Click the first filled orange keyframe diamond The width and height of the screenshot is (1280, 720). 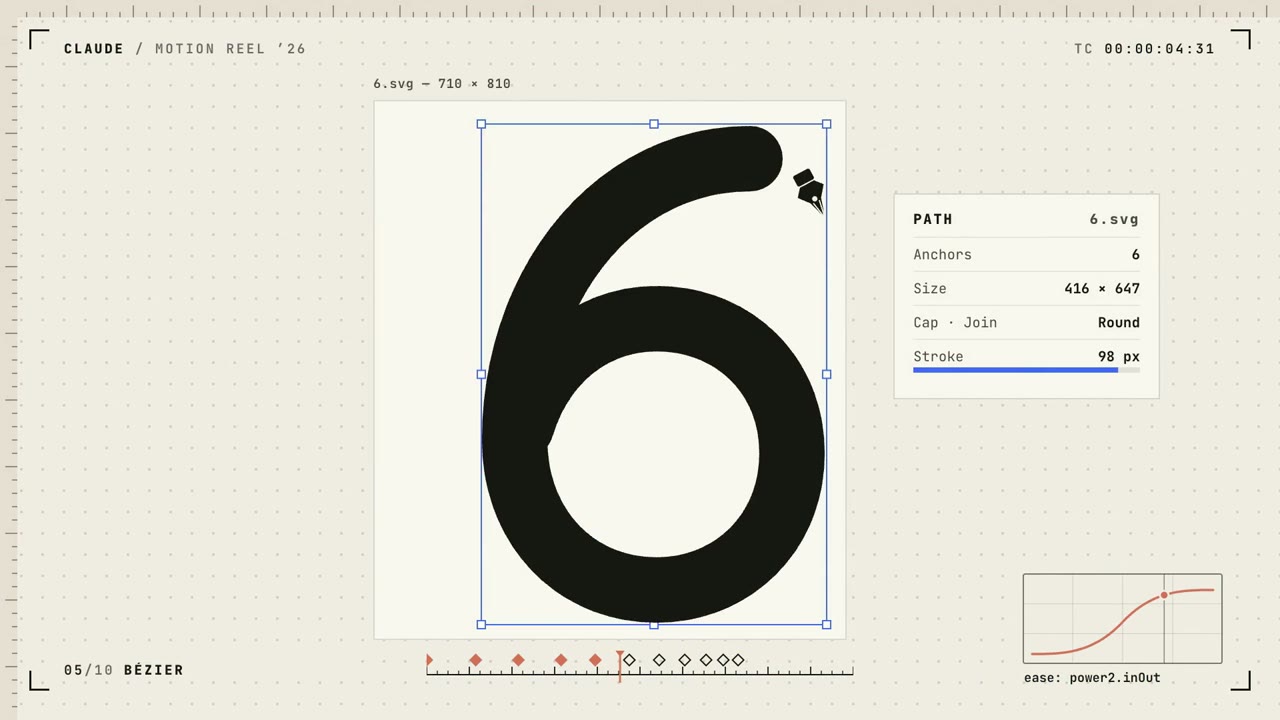tap(475, 660)
